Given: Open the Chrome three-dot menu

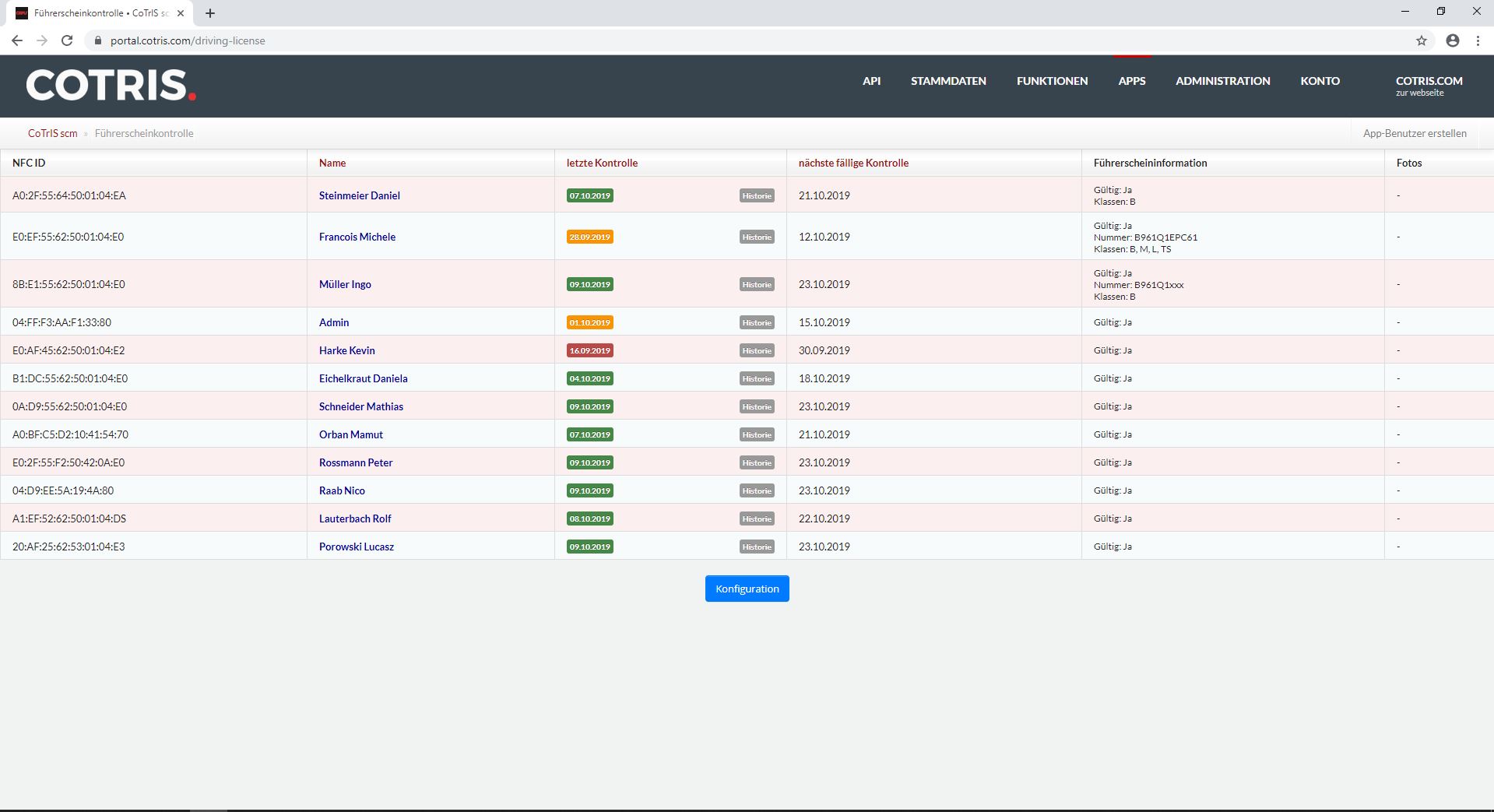Looking at the screenshot, I should pyautogui.click(x=1478, y=40).
